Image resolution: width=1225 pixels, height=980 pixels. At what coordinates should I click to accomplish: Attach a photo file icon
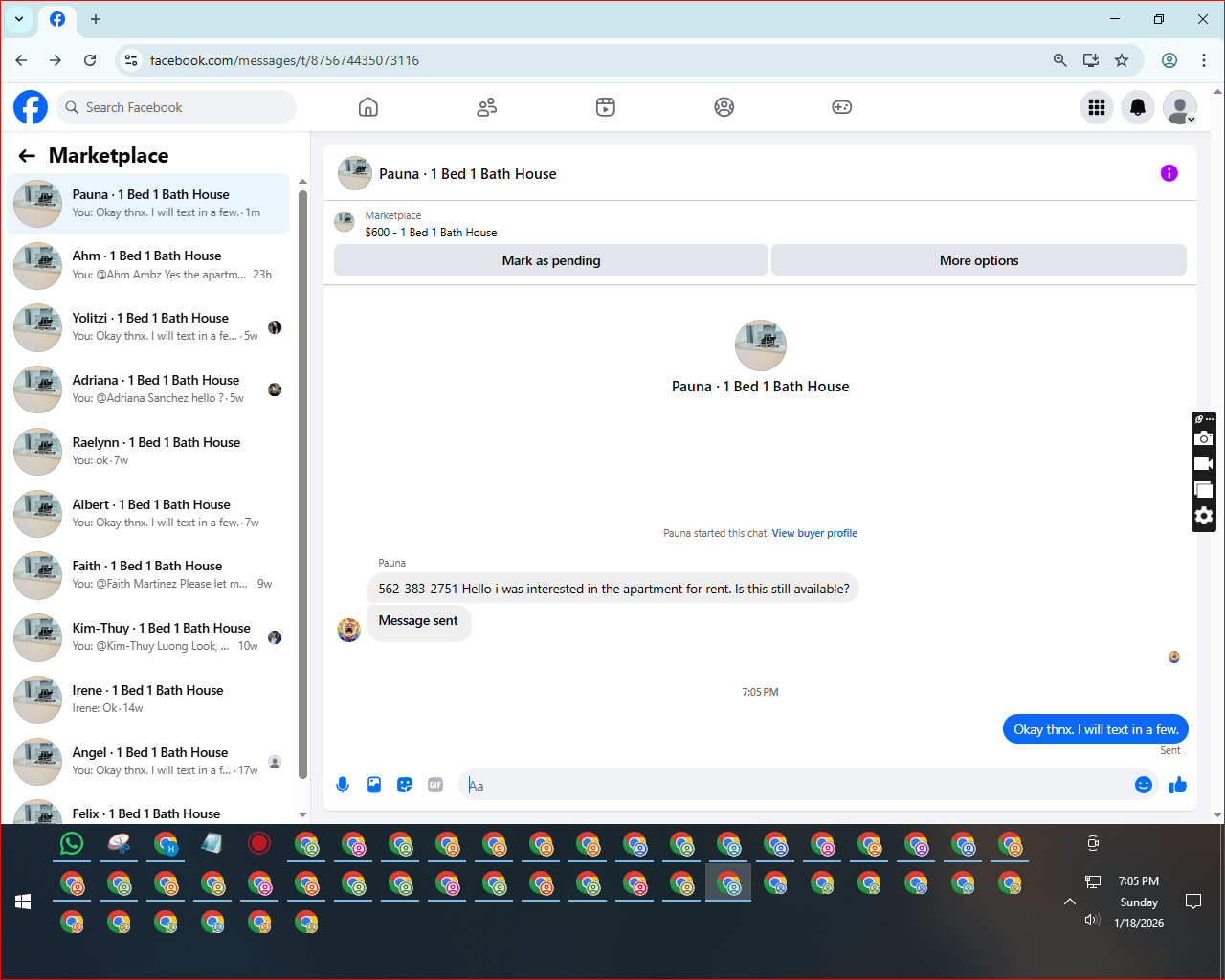[374, 785]
